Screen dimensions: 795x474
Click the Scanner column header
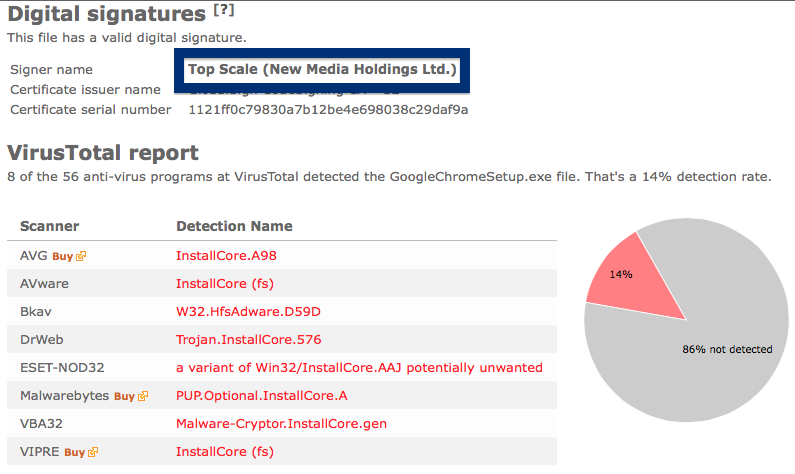point(50,226)
